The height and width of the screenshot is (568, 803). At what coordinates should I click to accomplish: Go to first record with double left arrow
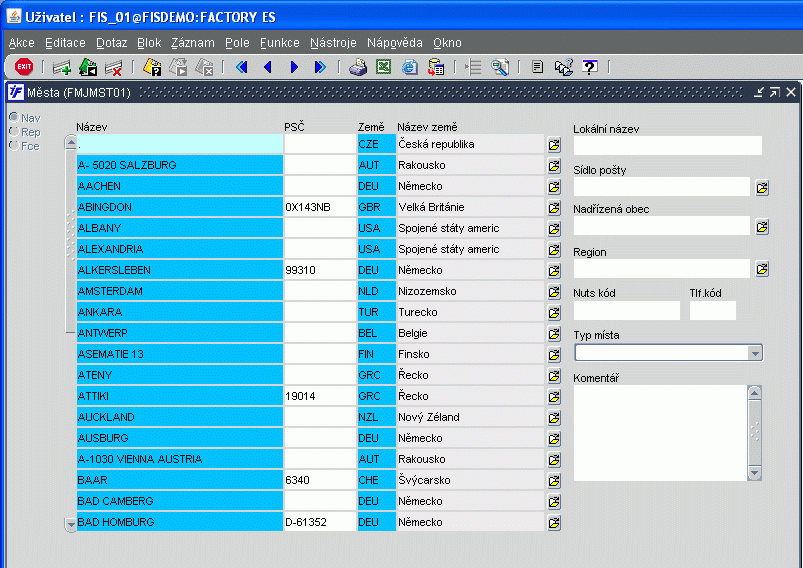point(242,67)
